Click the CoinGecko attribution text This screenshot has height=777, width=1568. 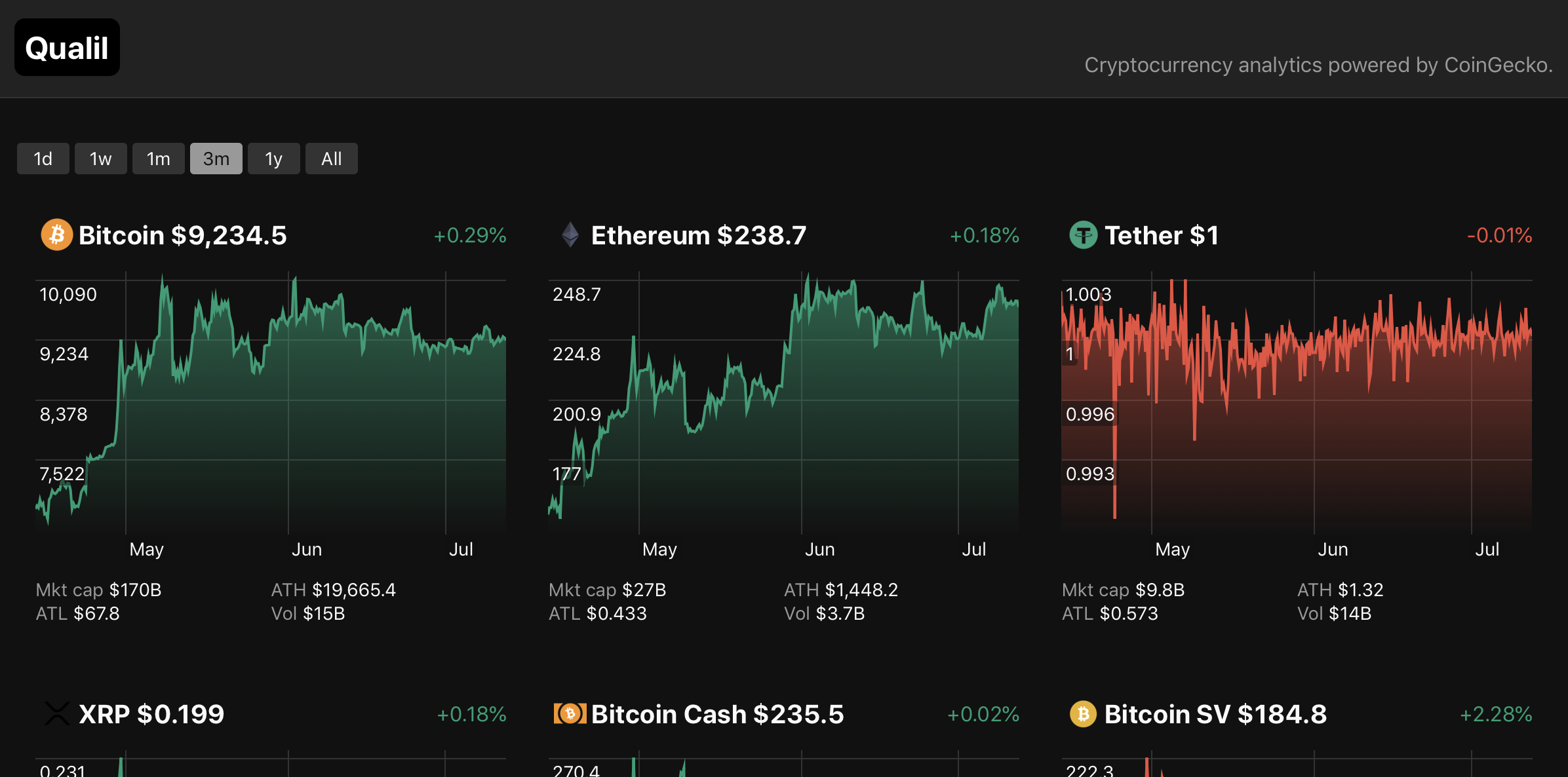pyautogui.click(x=1318, y=65)
